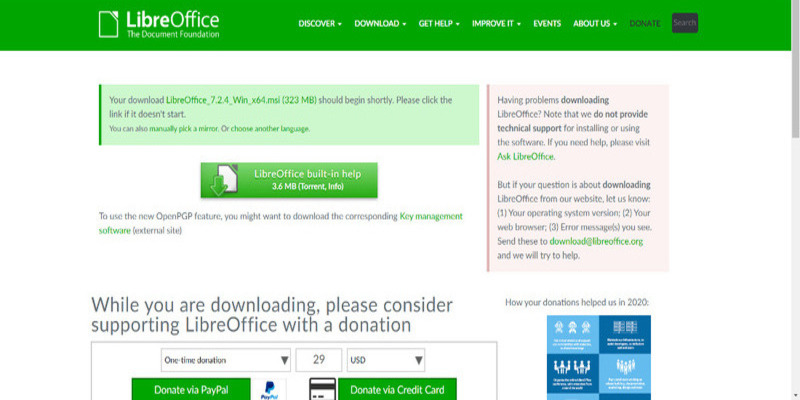This screenshot has height=400, width=800.
Task: Click the LibreOffice_7.2.4_Win_x64.msi download link
Action: pos(241,100)
